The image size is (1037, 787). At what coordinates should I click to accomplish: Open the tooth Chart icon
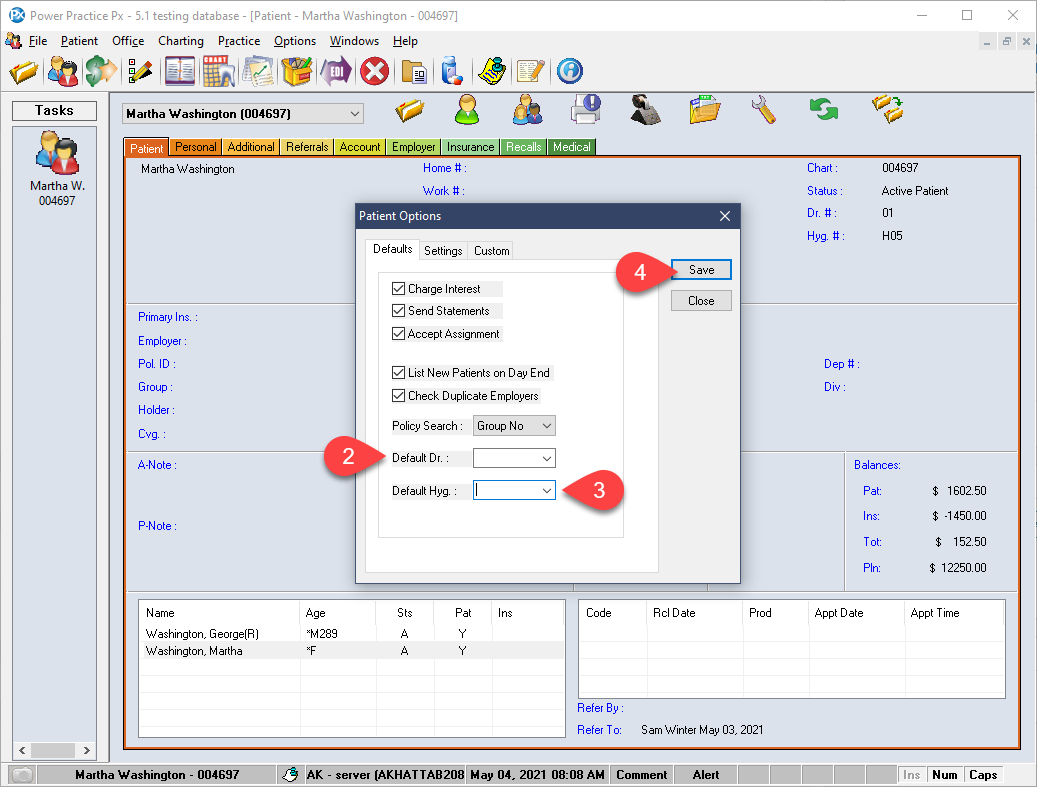click(x=218, y=71)
